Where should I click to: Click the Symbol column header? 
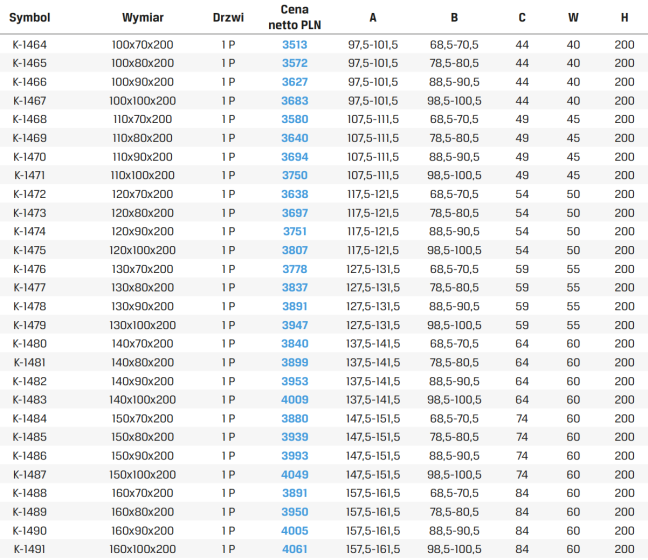[29, 18]
